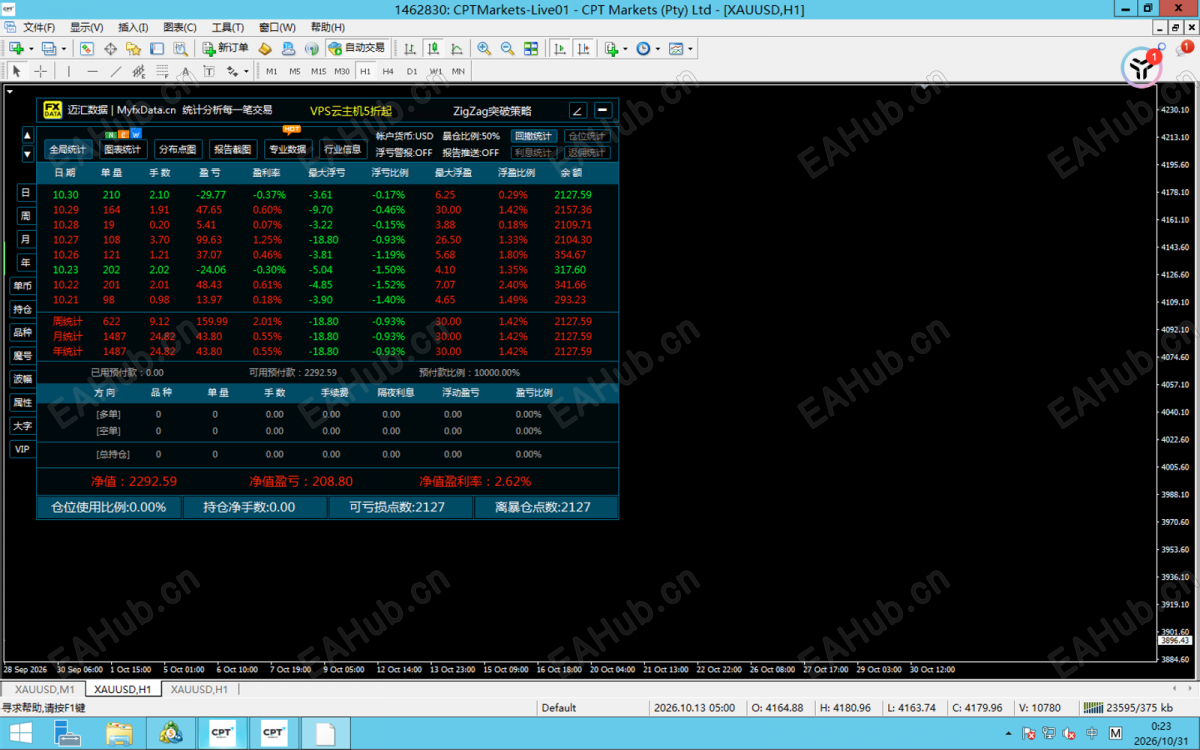Expand the new chart dropdown arrow
Viewport: 1200px width, 750px height.
pyautogui.click(x=31, y=48)
